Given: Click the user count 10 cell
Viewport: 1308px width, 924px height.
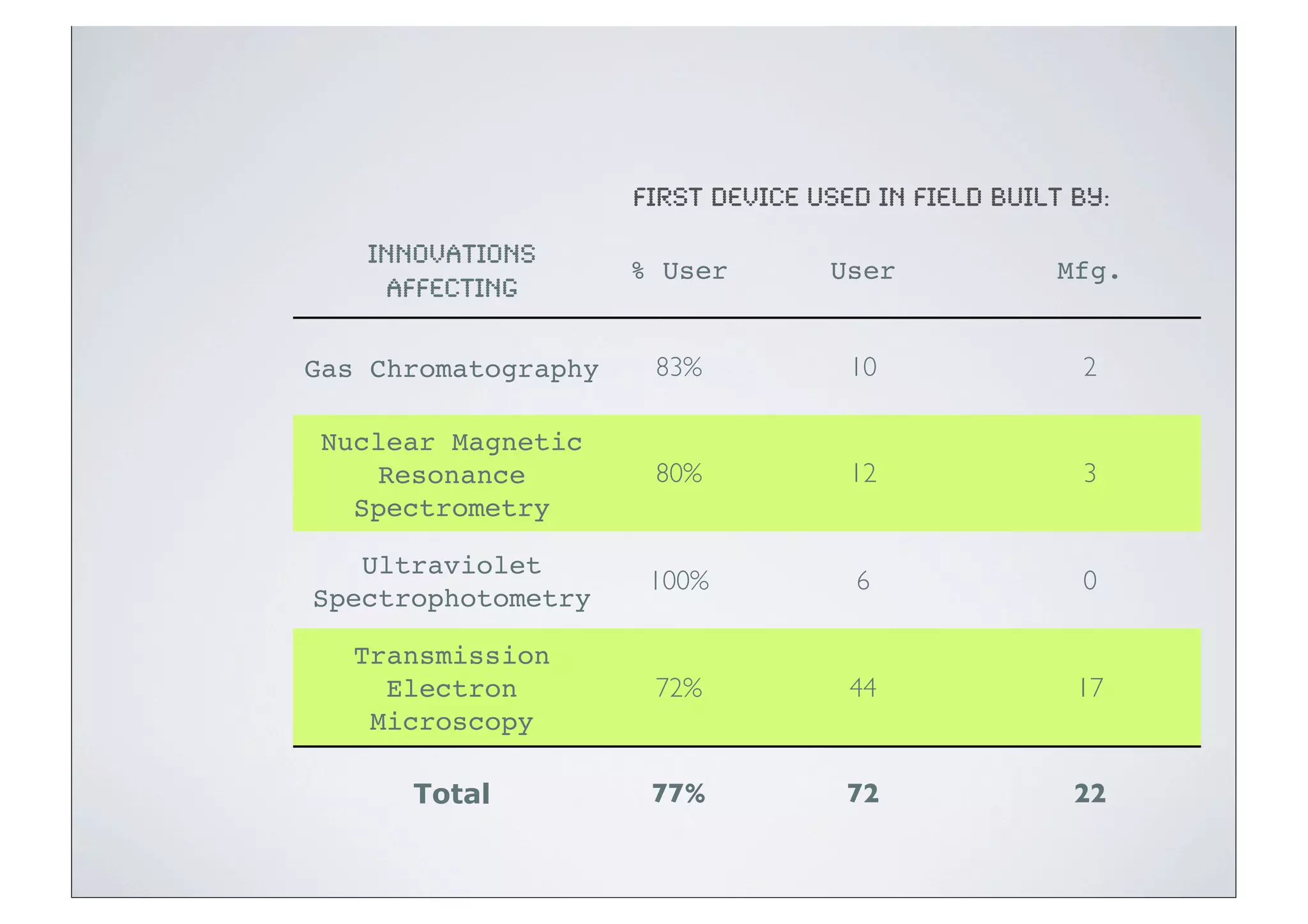Looking at the screenshot, I should click(x=863, y=367).
